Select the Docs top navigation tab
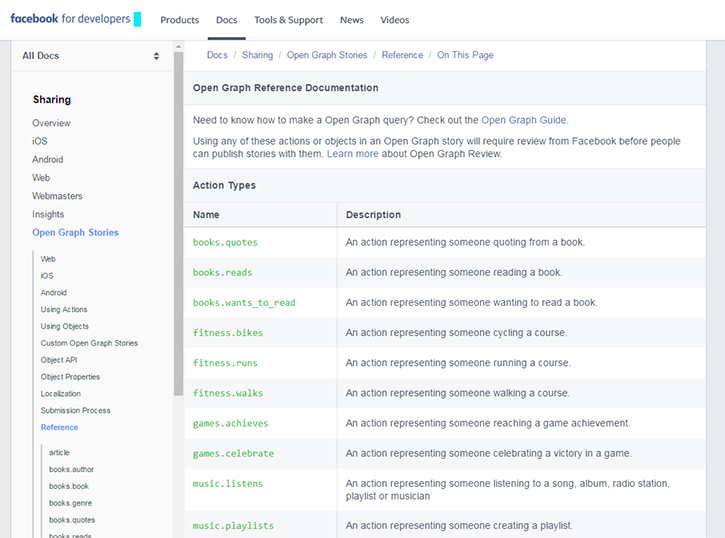The height and width of the screenshot is (538, 725). 227,20
